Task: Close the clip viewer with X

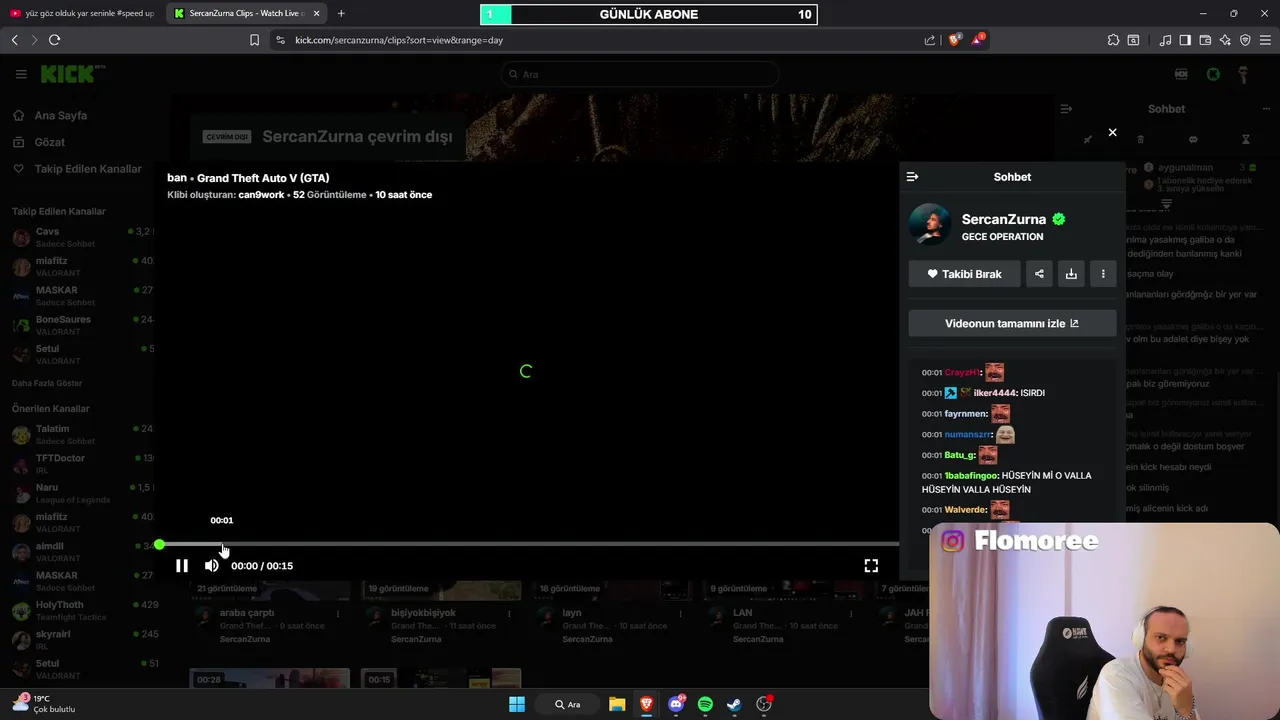Action: point(1112,132)
